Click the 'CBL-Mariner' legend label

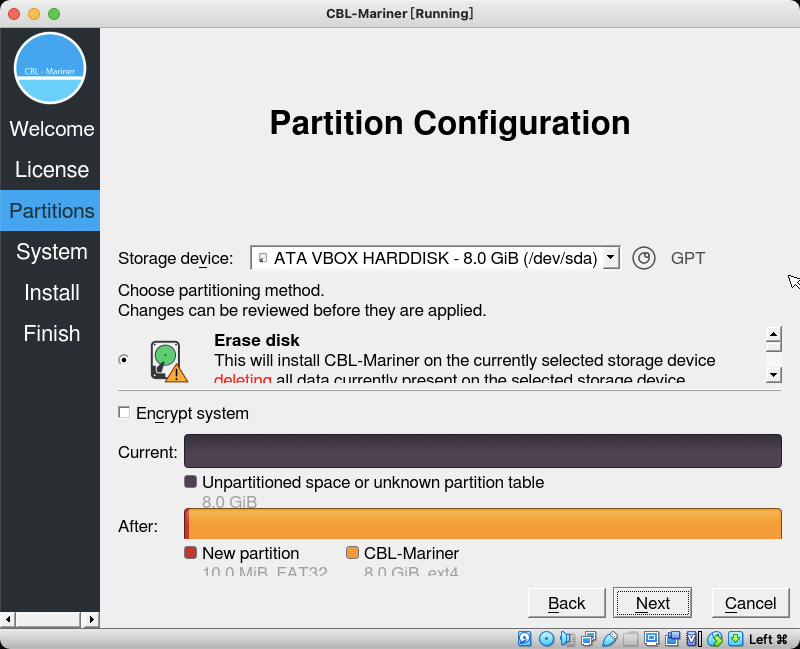[x=411, y=553]
